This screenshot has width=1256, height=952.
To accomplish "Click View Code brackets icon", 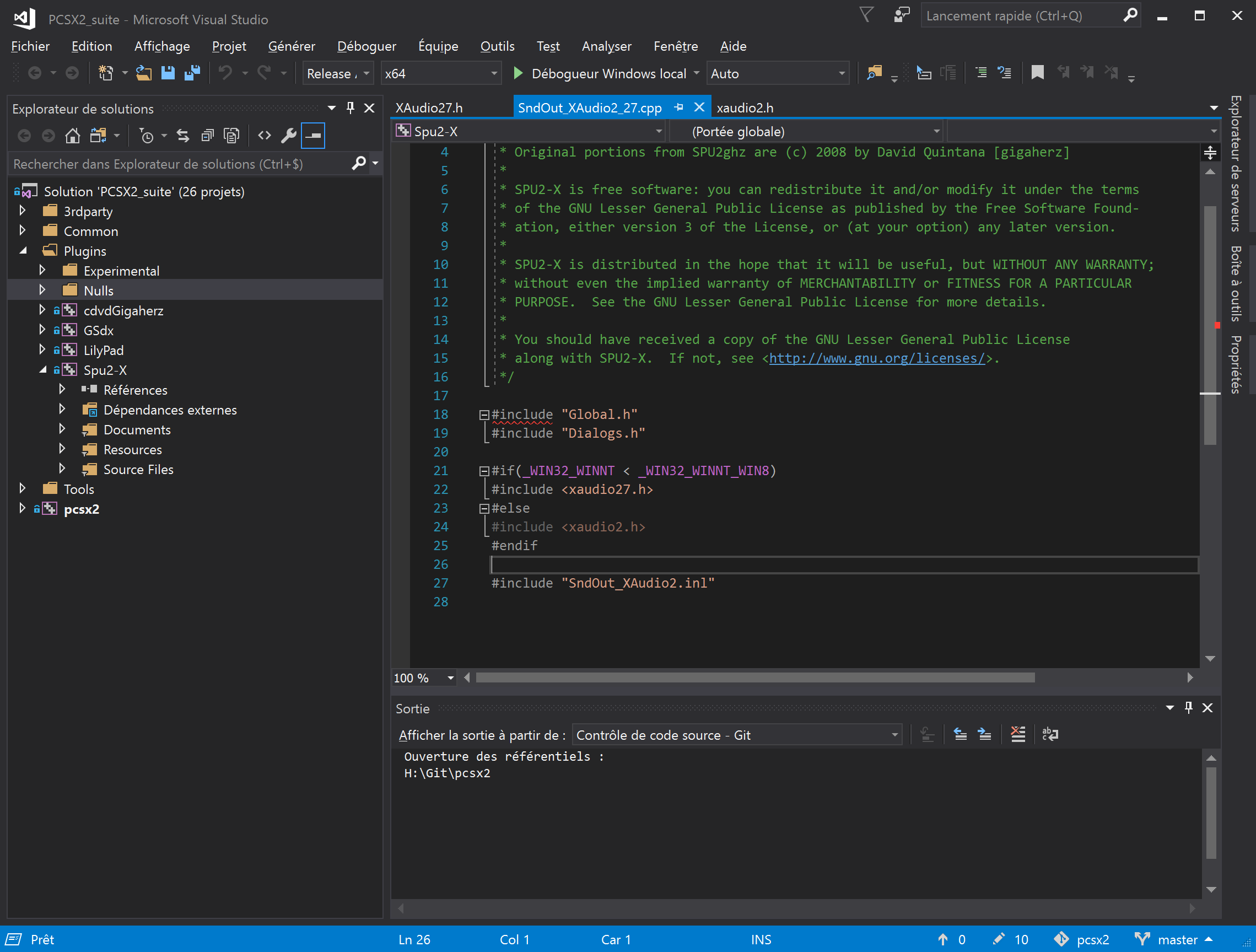I will [264, 135].
